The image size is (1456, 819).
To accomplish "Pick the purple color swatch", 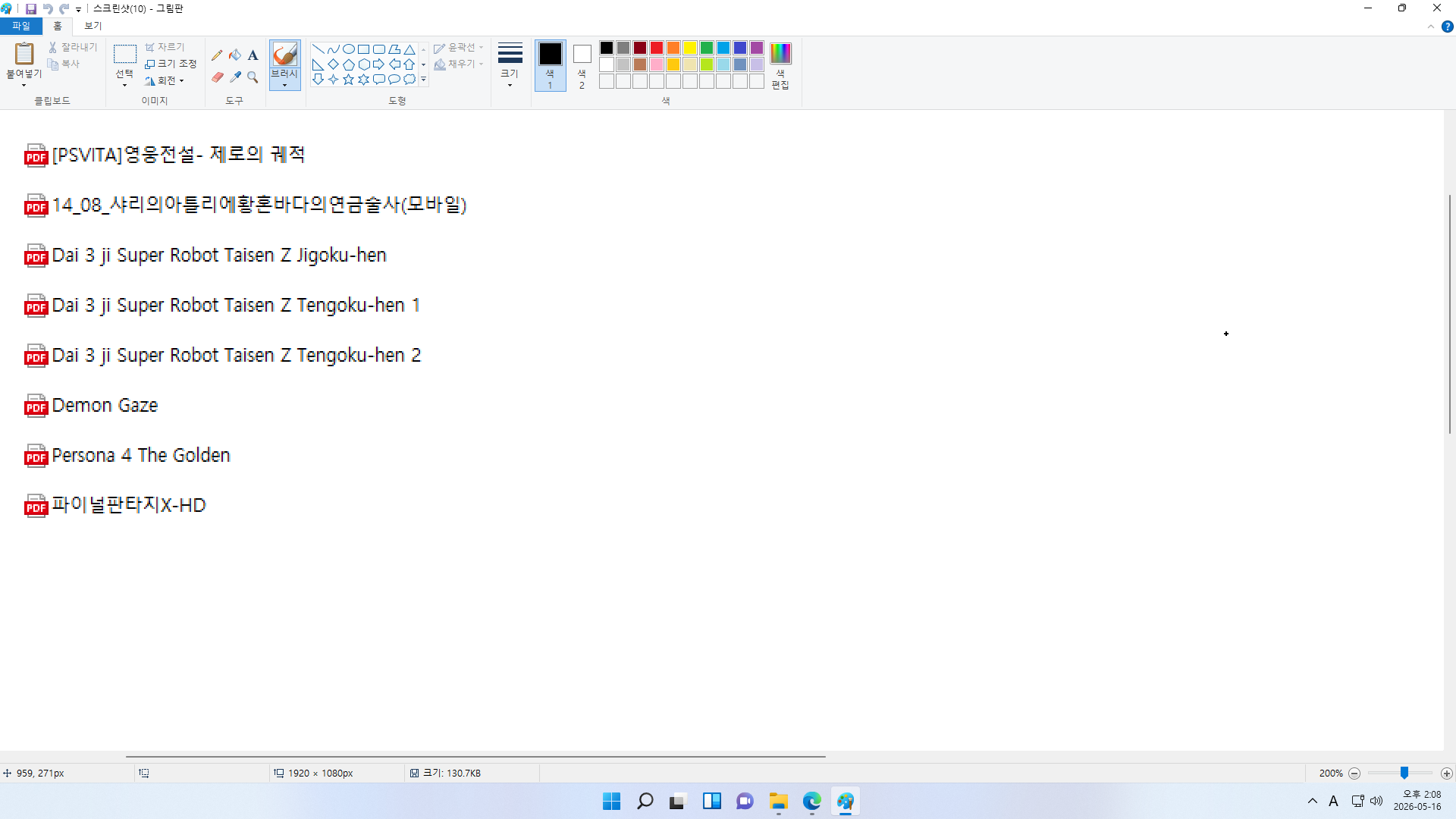I will [757, 48].
